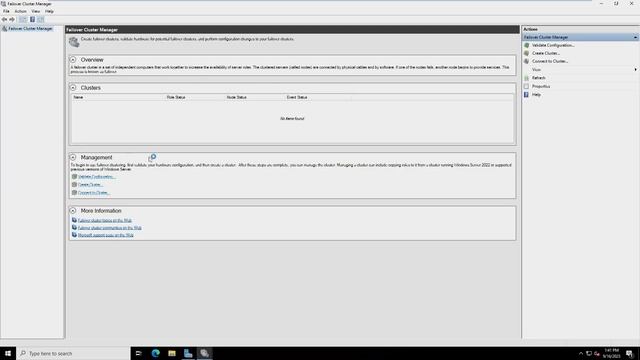Click the web icon beside Microsoft support page

(x=74, y=235)
